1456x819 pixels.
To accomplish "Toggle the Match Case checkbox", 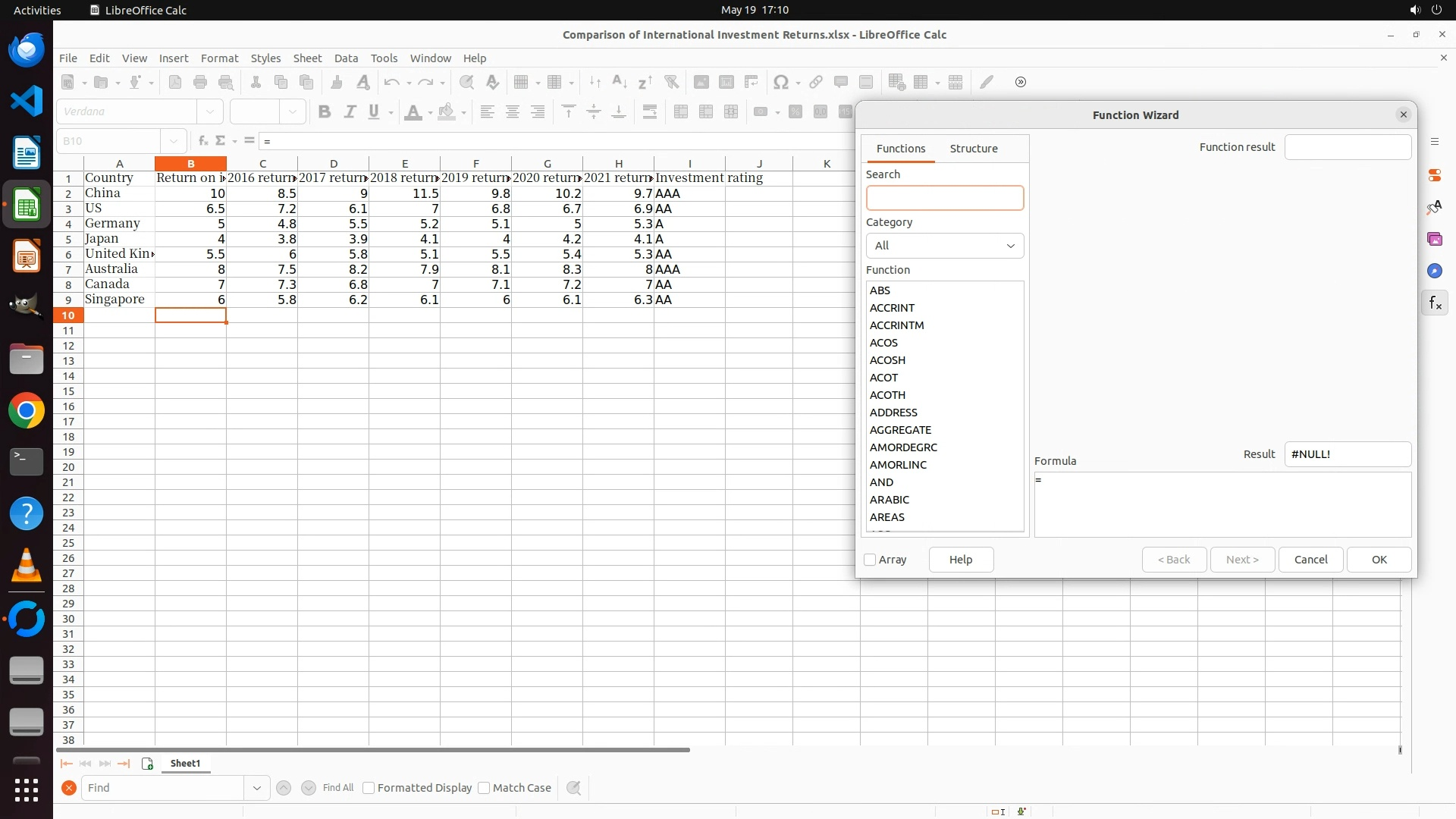I will click(485, 788).
